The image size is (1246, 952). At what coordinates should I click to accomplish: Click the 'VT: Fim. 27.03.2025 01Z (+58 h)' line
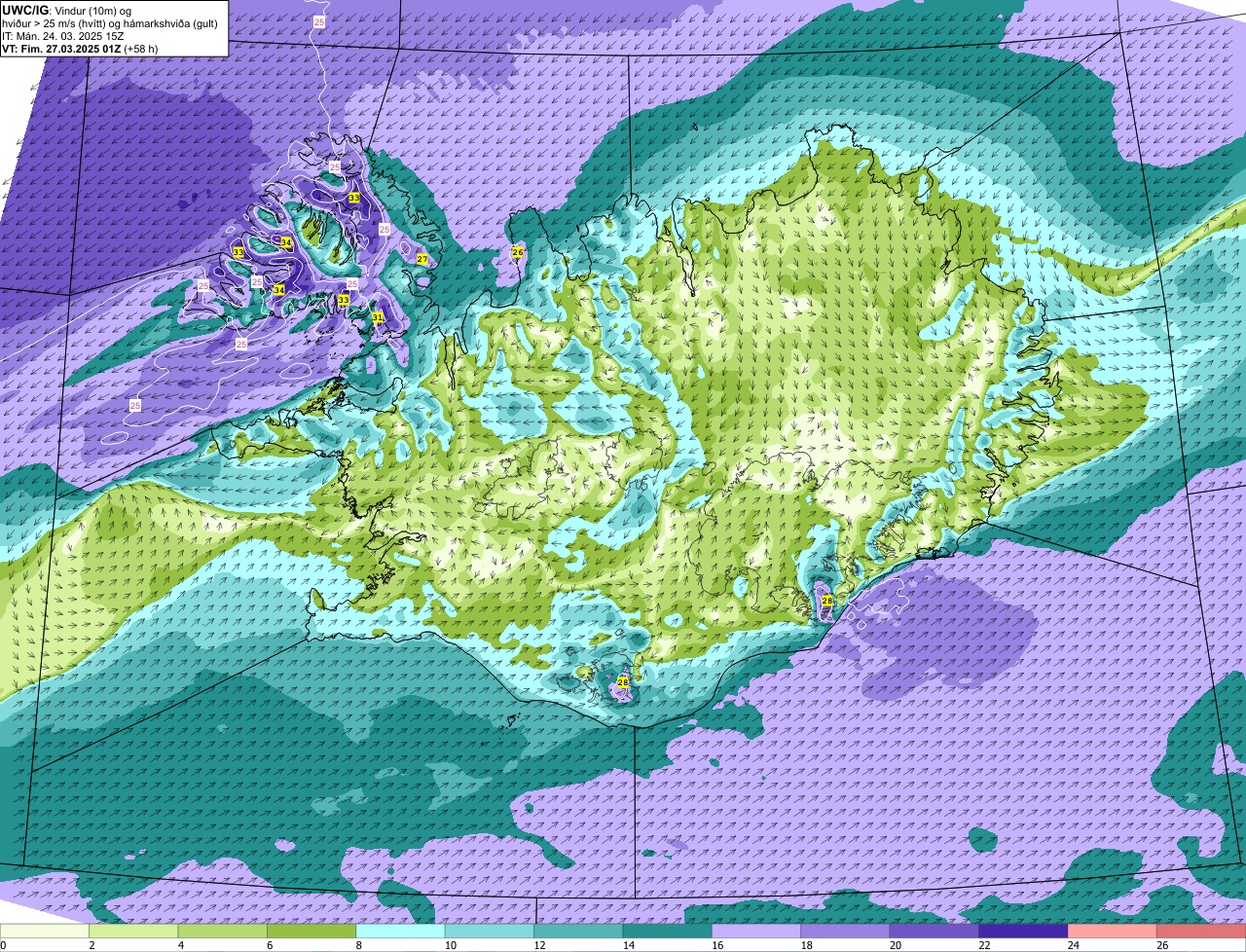[x=80, y=48]
